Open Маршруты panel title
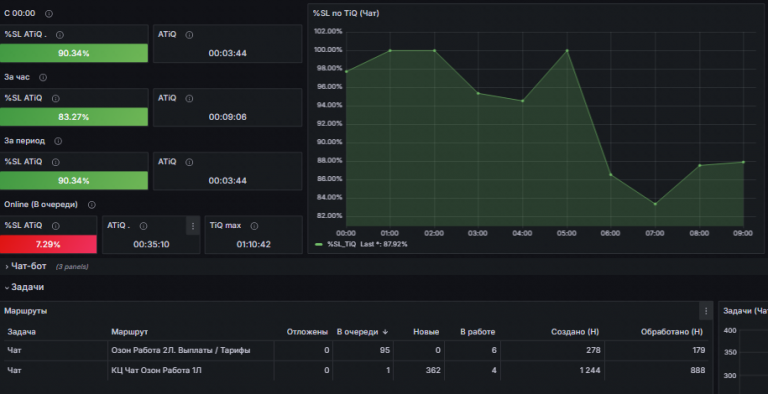 (x=25, y=311)
